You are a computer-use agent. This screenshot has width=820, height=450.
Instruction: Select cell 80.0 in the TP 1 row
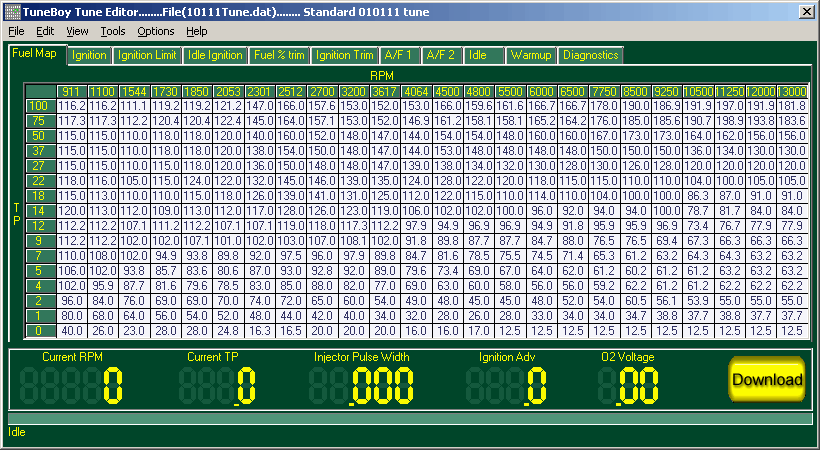(x=72, y=316)
